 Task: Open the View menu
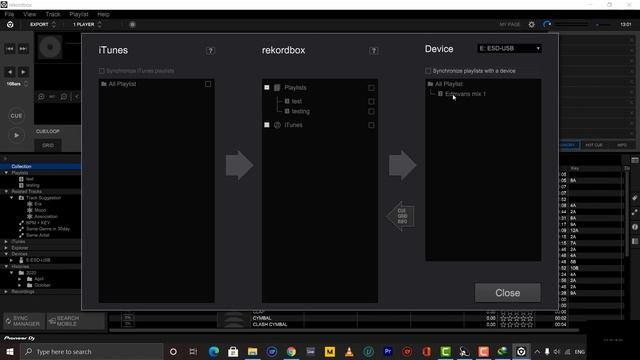click(29, 14)
